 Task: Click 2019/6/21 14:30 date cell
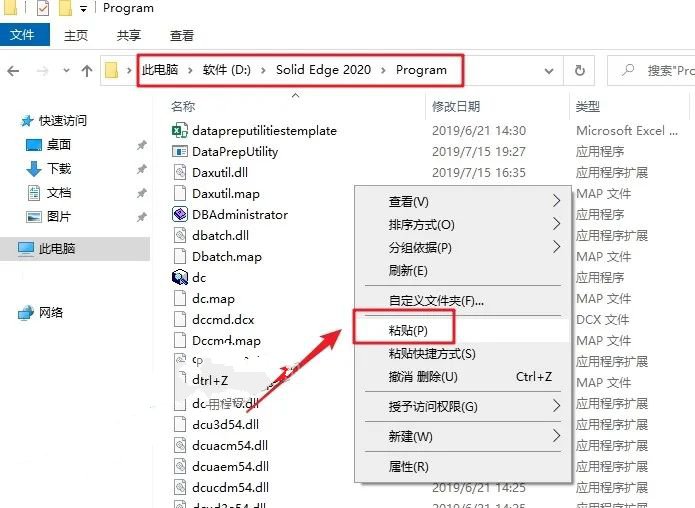click(479, 131)
